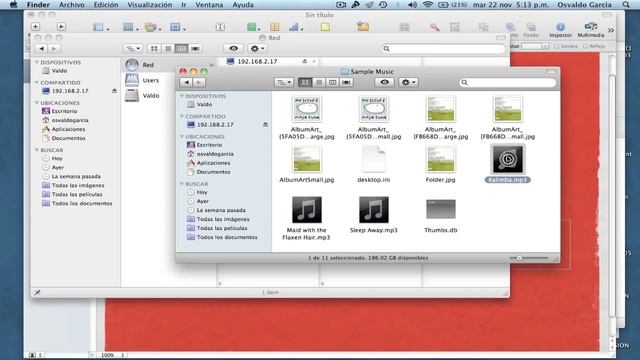
Task: Select Folder.jpg thumbnail
Action: 440,159
